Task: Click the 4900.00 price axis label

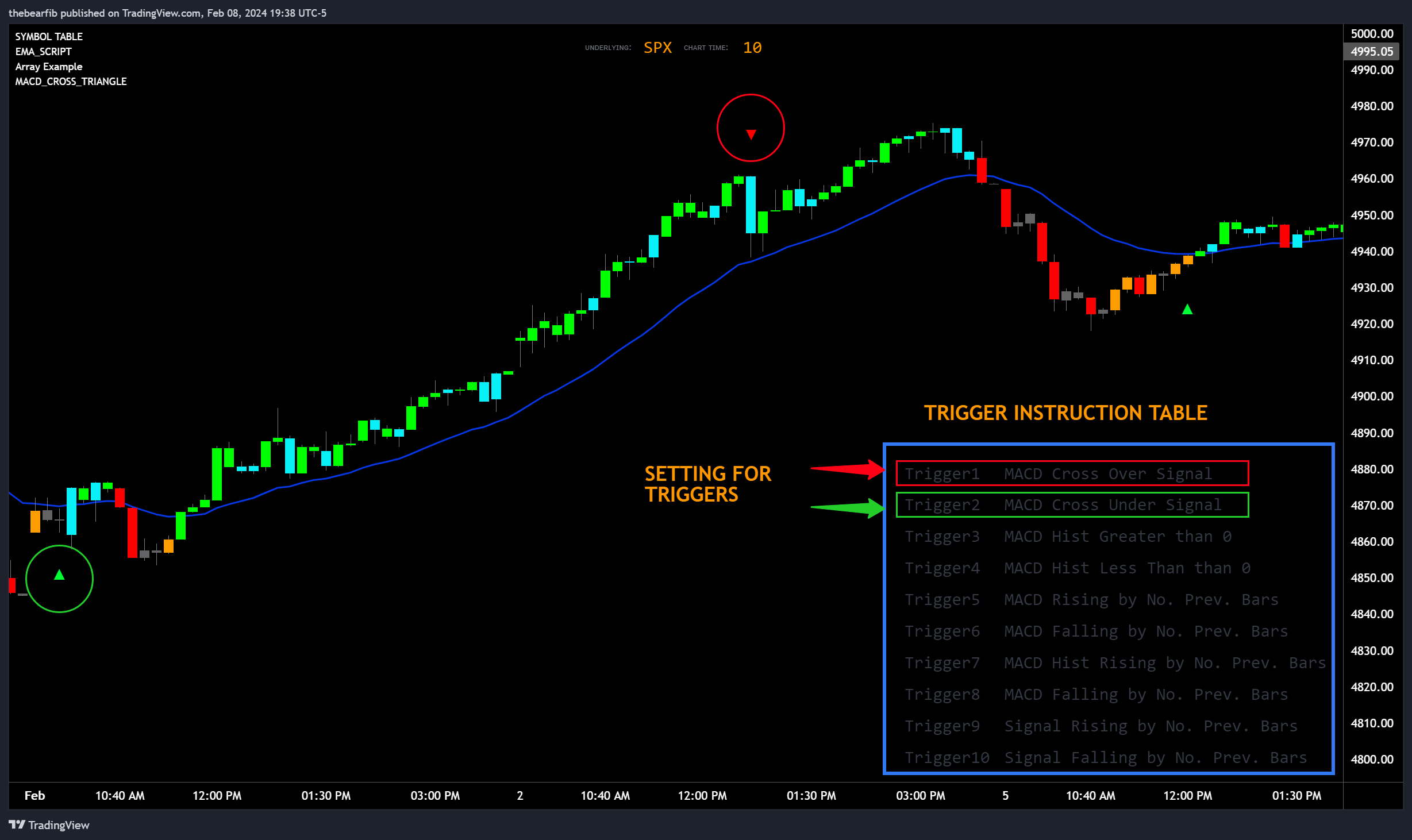Action: point(1372,396)
